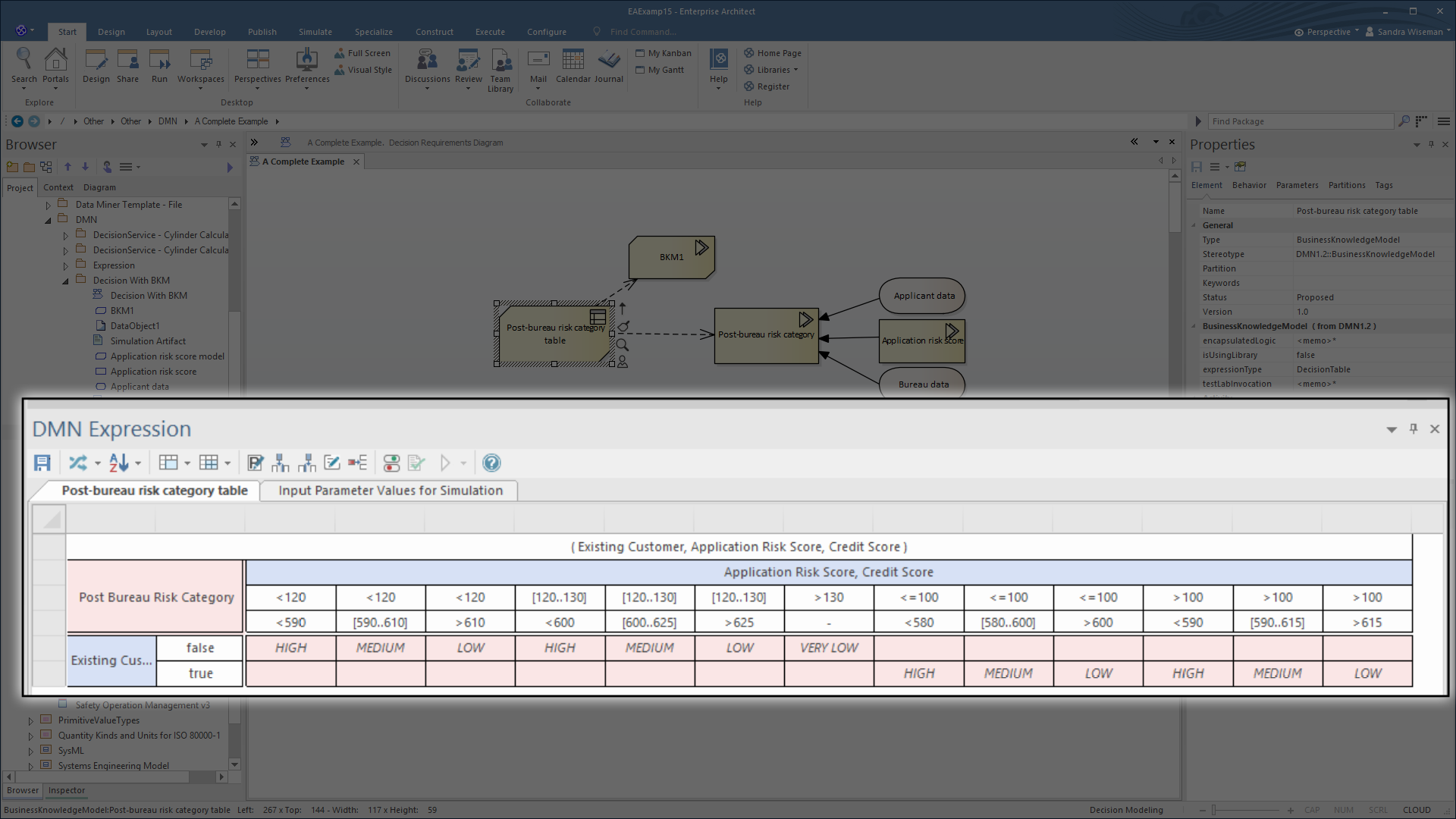Open the A-Z sort dropdown arrow
This screenshot has height=819, width=1456.
[138, 463]
